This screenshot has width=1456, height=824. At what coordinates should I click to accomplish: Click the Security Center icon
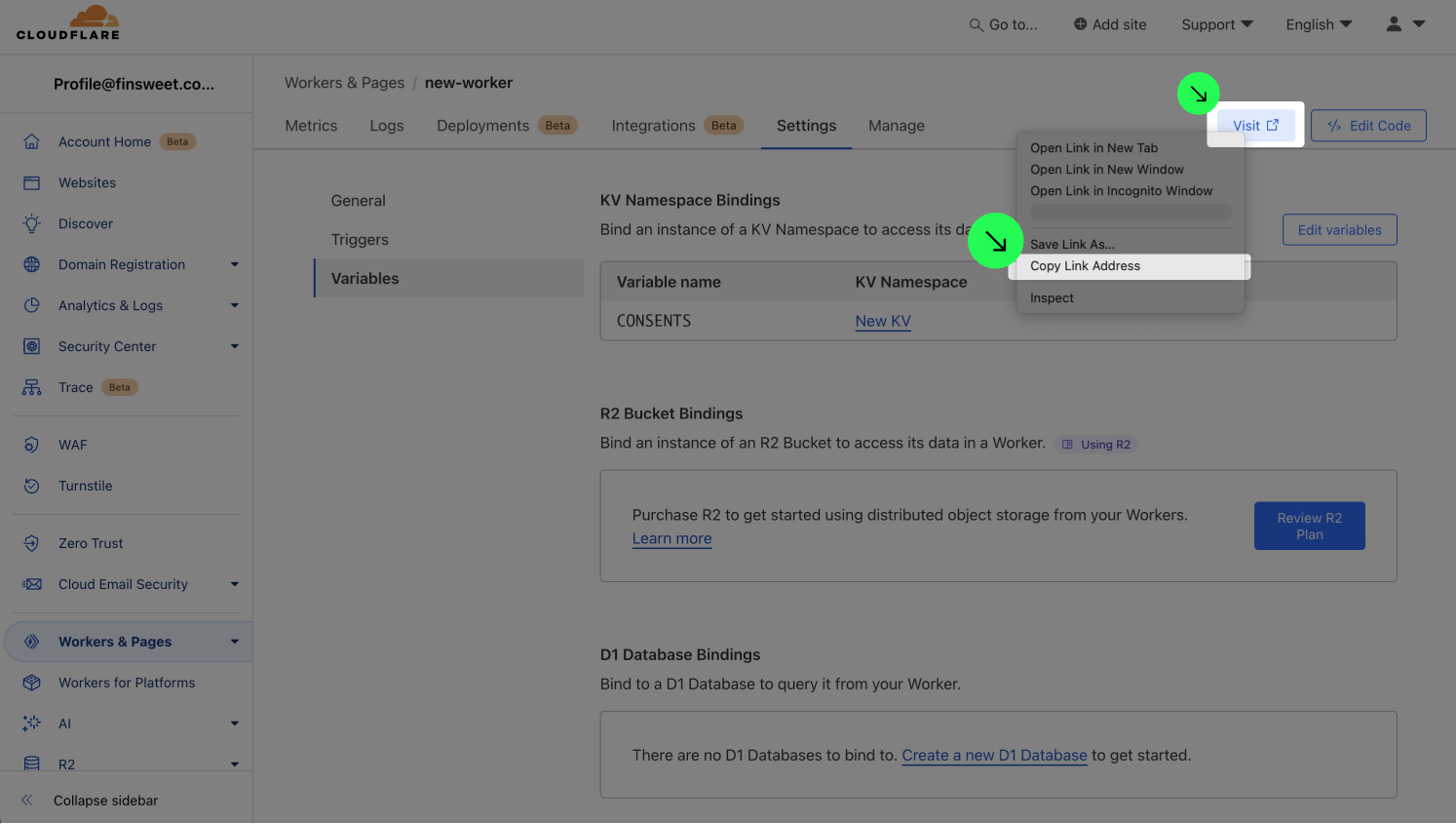32,346
